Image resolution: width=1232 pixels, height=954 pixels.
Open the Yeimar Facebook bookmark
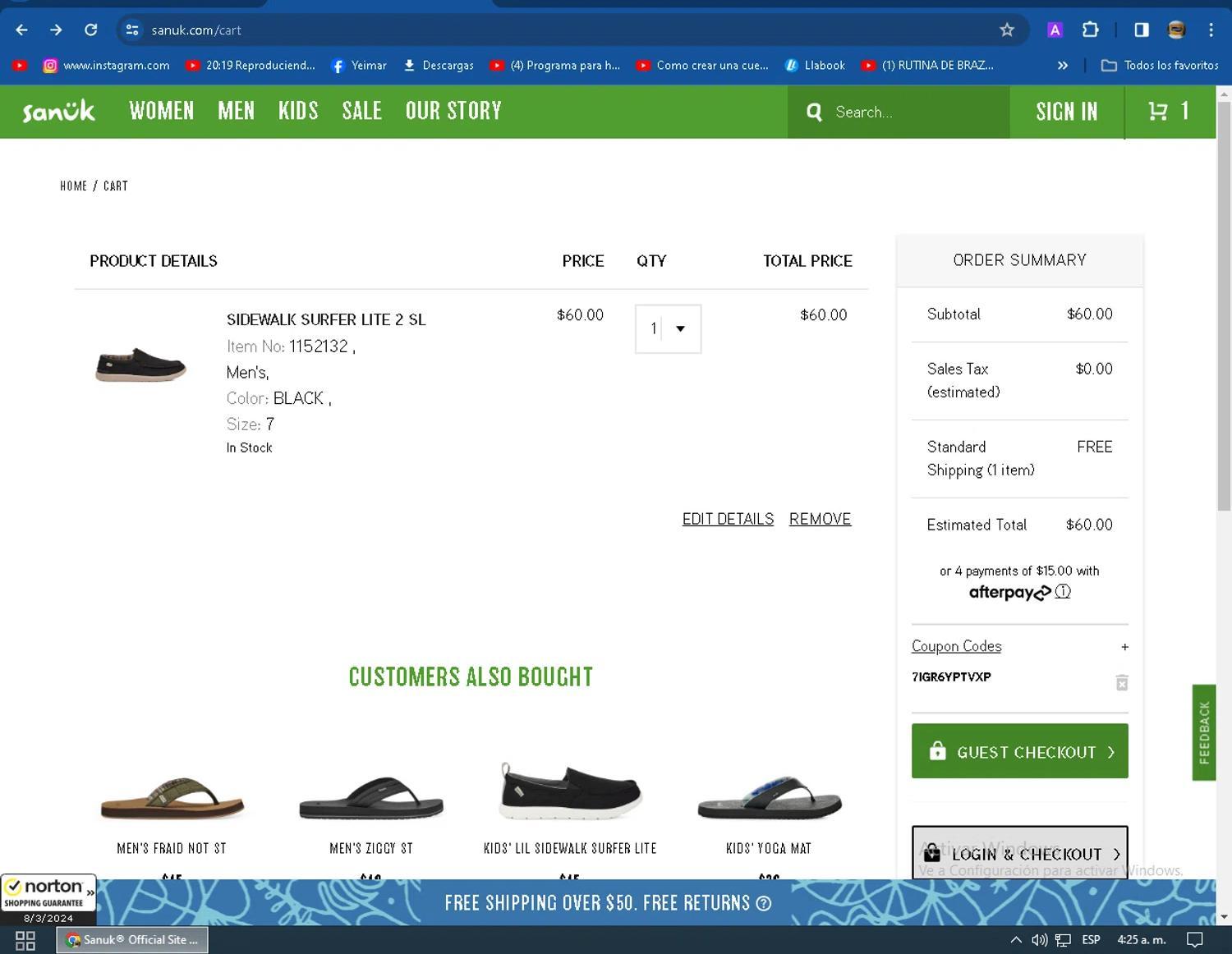click(x=359, y=65)
